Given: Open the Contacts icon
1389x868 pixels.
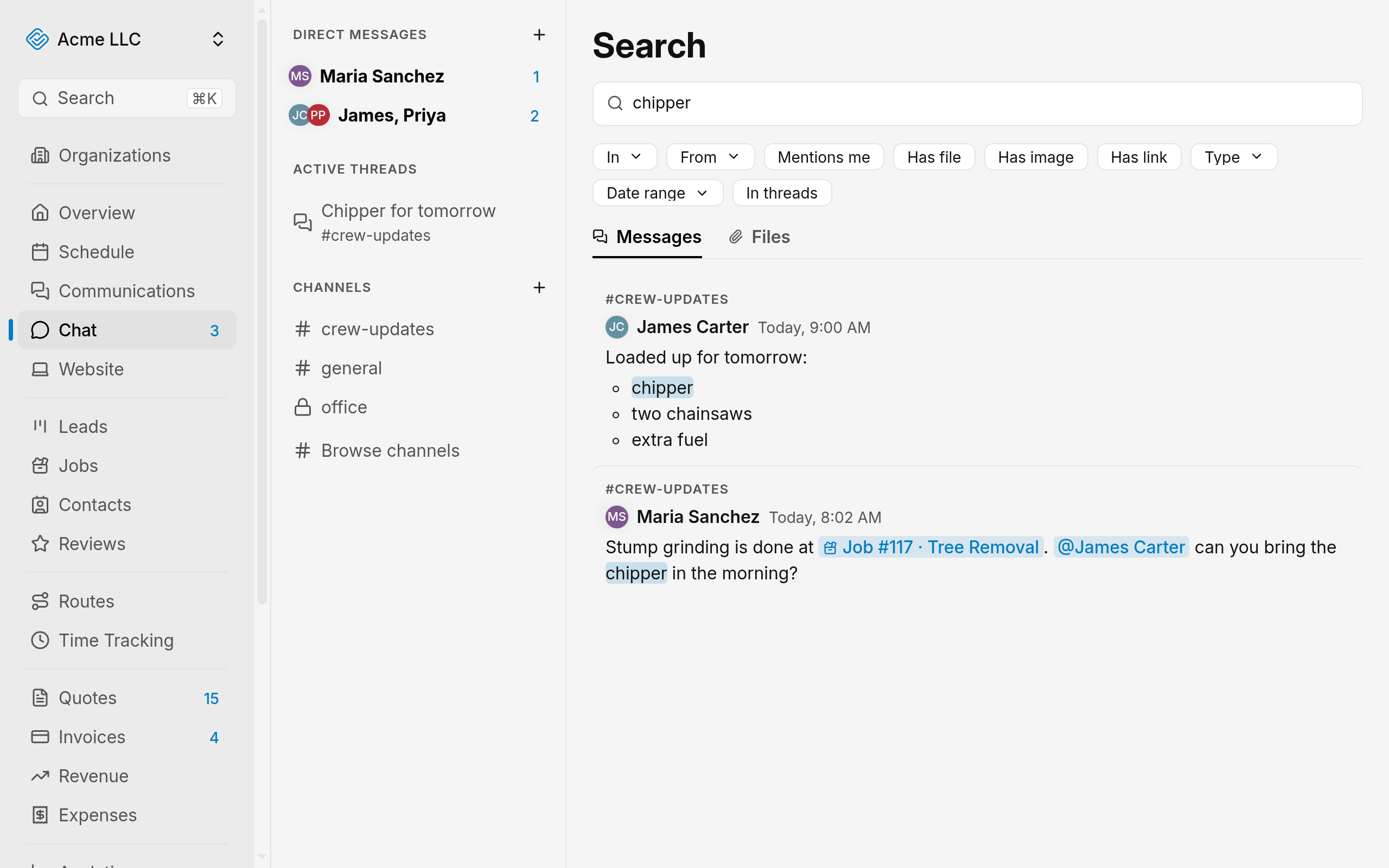Looking at the screenshot, I should (x=40, y=505).
